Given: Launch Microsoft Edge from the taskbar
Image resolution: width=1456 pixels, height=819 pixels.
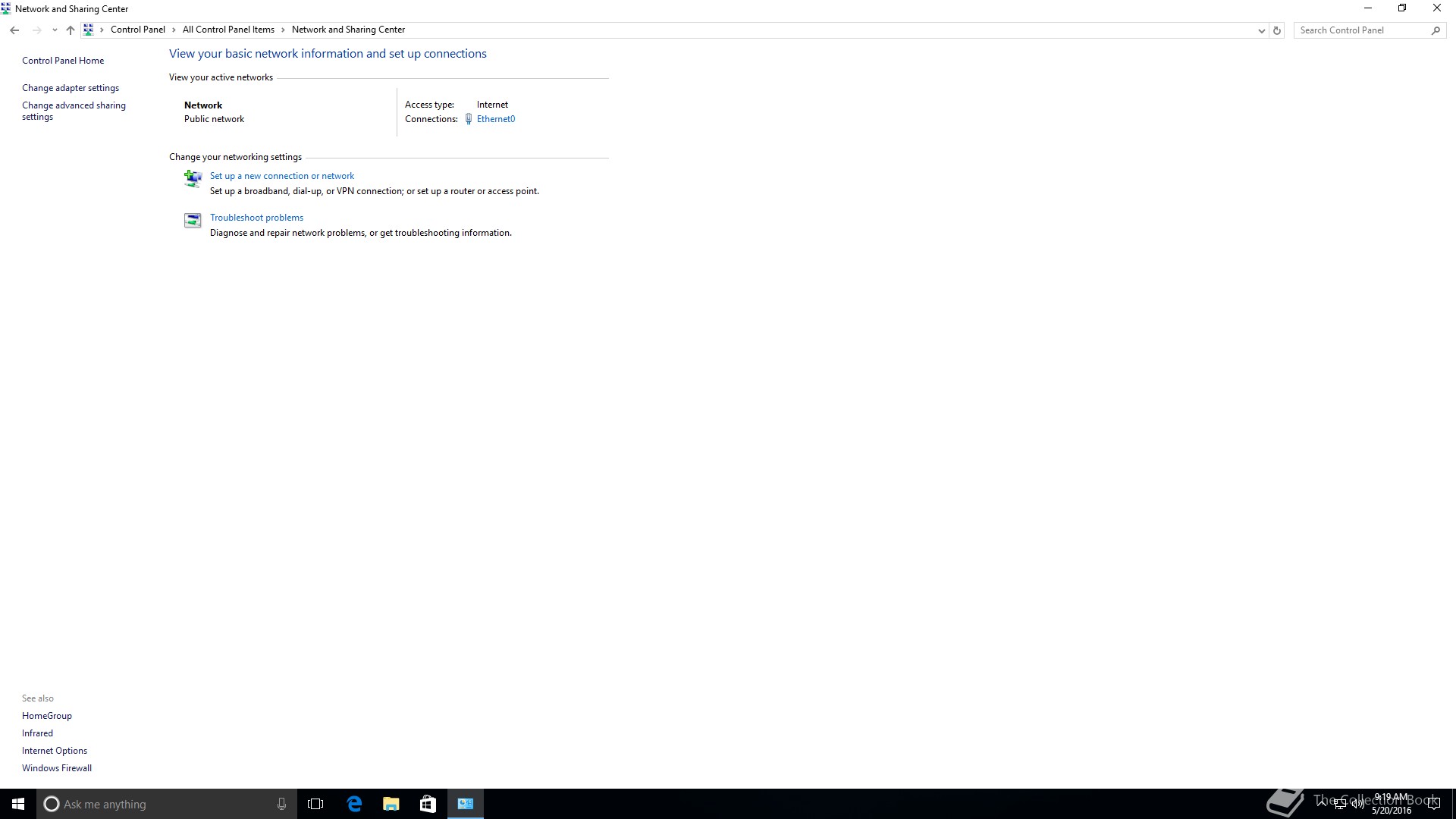Looking at the screenshot, I should [354, 804].
